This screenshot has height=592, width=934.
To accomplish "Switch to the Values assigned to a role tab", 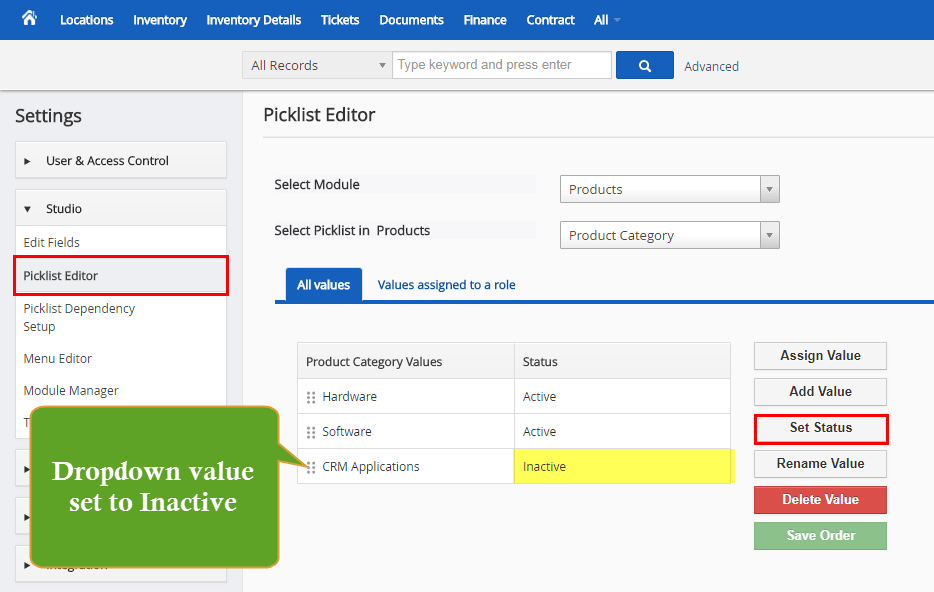I will (x=446, y=284).
